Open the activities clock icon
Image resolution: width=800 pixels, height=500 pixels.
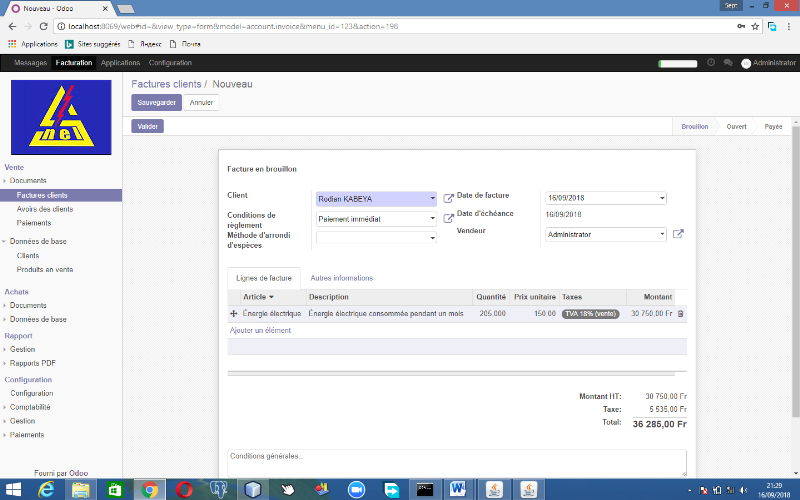click(711, 63)
